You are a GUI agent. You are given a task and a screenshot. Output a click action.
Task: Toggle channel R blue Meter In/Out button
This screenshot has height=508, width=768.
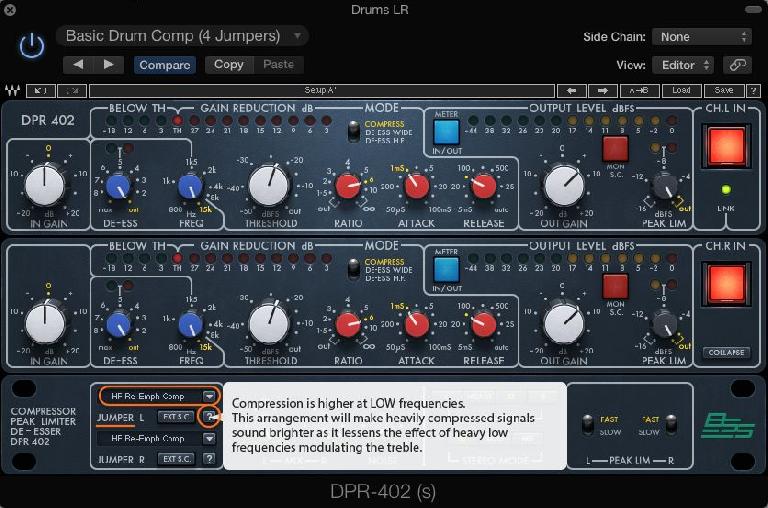pos(446,270)
